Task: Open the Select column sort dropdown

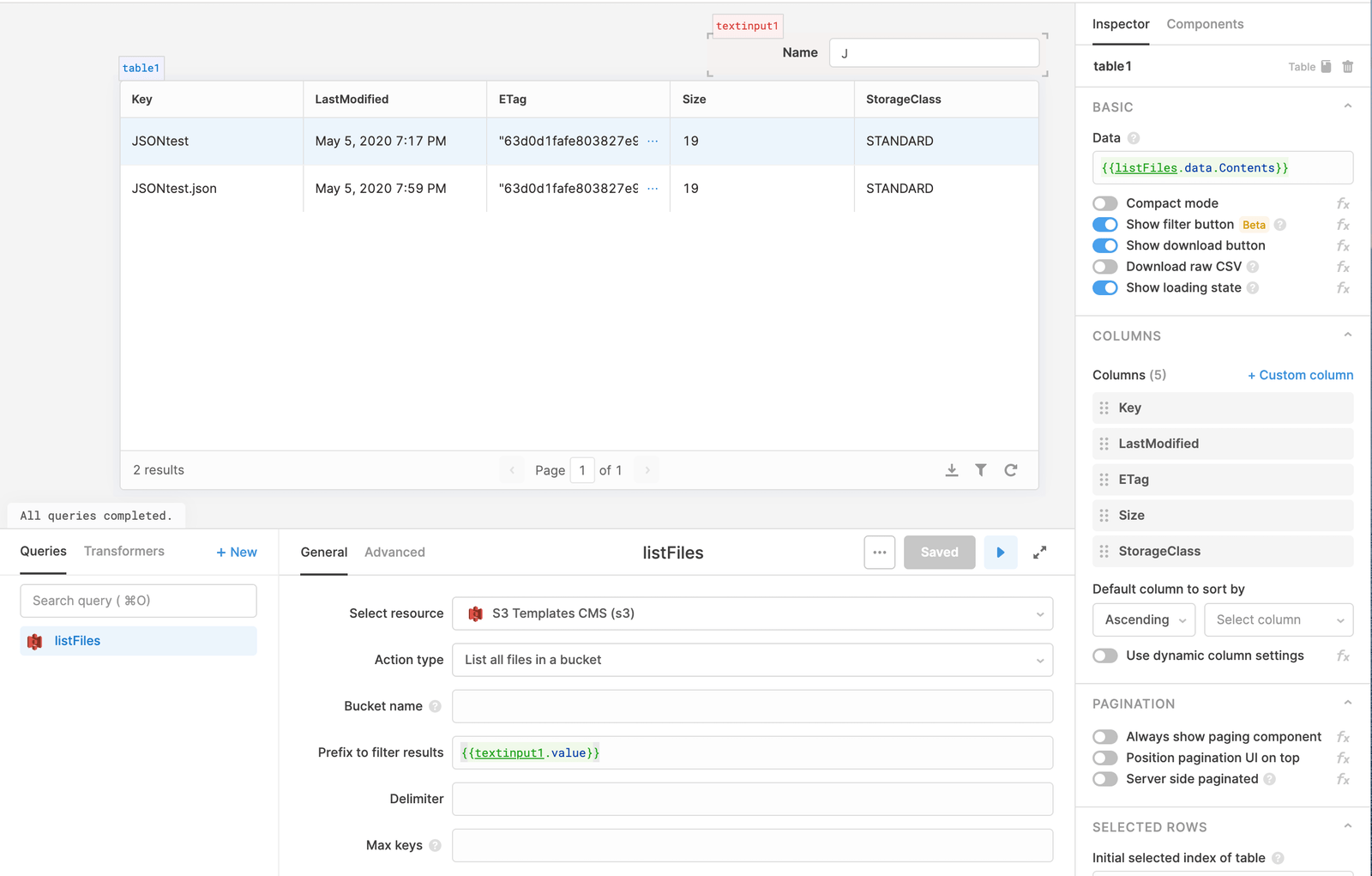Action: 1278,619
